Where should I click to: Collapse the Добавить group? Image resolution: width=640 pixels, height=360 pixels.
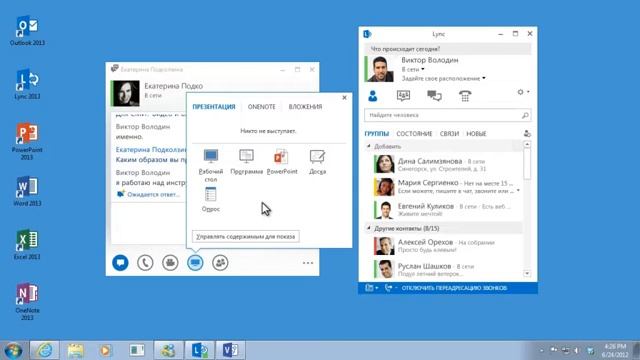pos(369,146)
